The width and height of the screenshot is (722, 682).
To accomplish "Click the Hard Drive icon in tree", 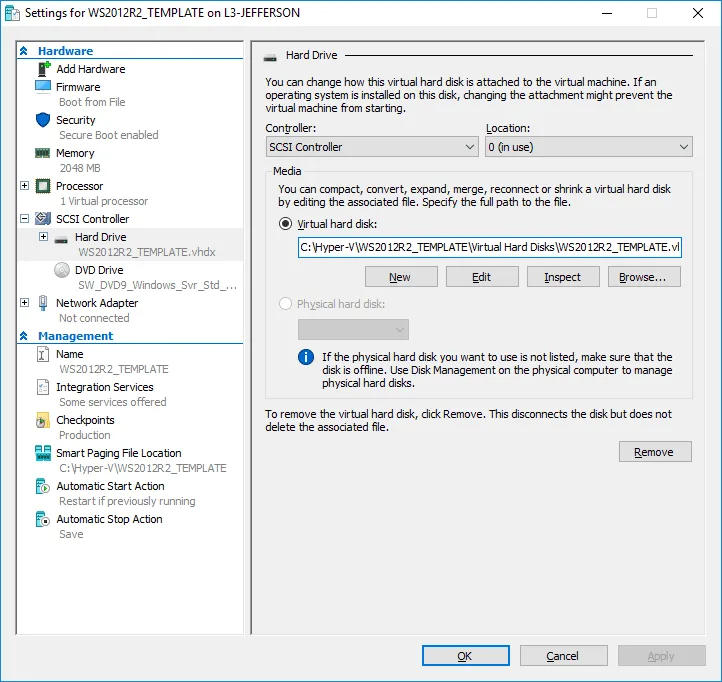I will tap(61, 239).
